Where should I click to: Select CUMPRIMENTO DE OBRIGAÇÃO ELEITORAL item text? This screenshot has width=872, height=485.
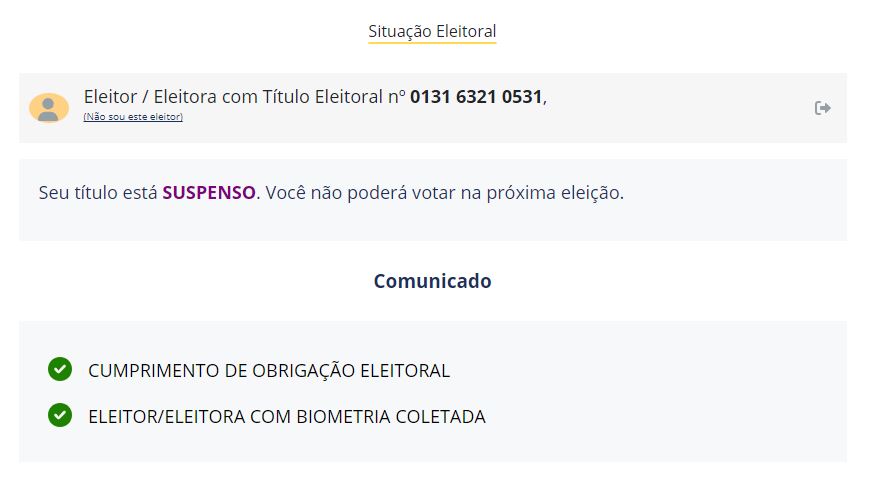[x=269, y=370]
